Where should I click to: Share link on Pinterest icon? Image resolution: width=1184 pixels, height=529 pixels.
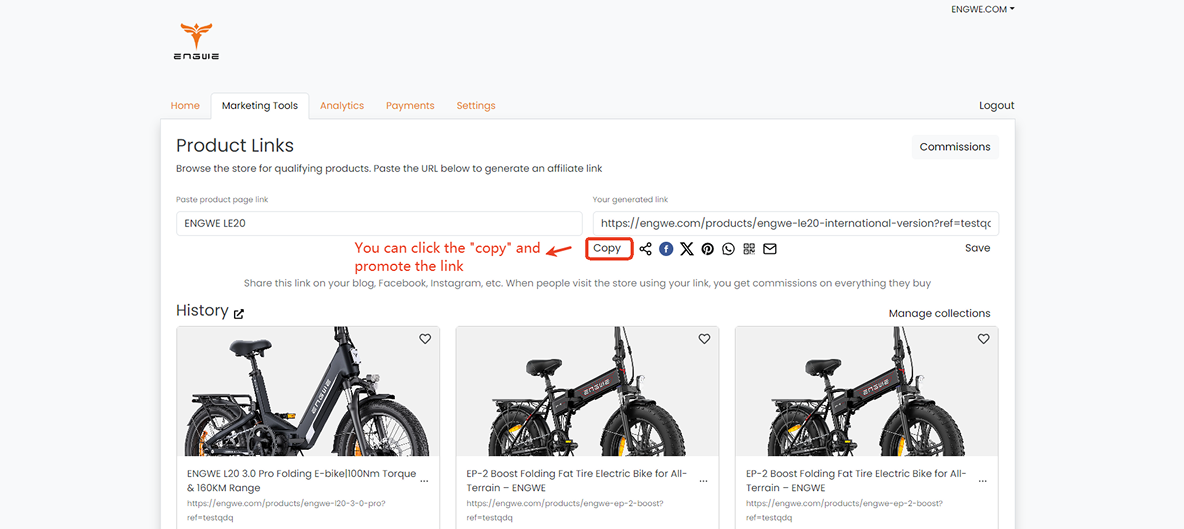tap(708, 249)
